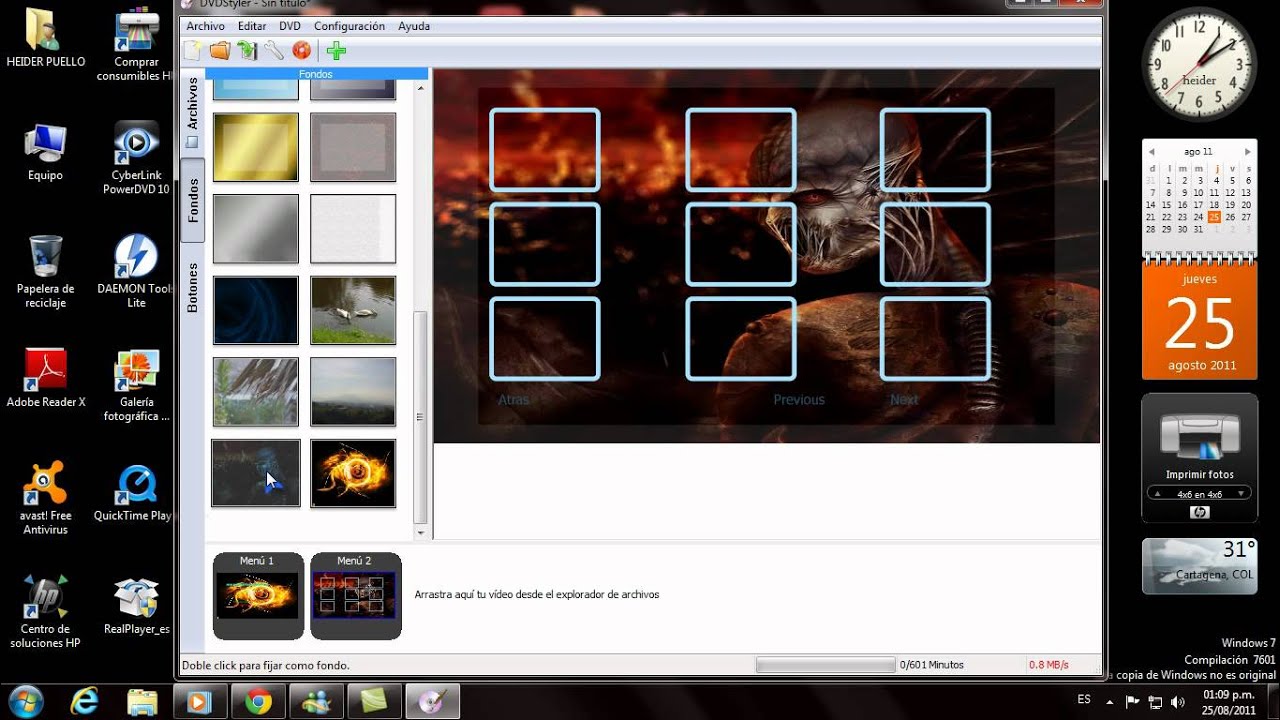This screenshot has width=1280, height=720.
Task: Select the dark blue swirl background thumbnail
Action: tap(256, 311)
